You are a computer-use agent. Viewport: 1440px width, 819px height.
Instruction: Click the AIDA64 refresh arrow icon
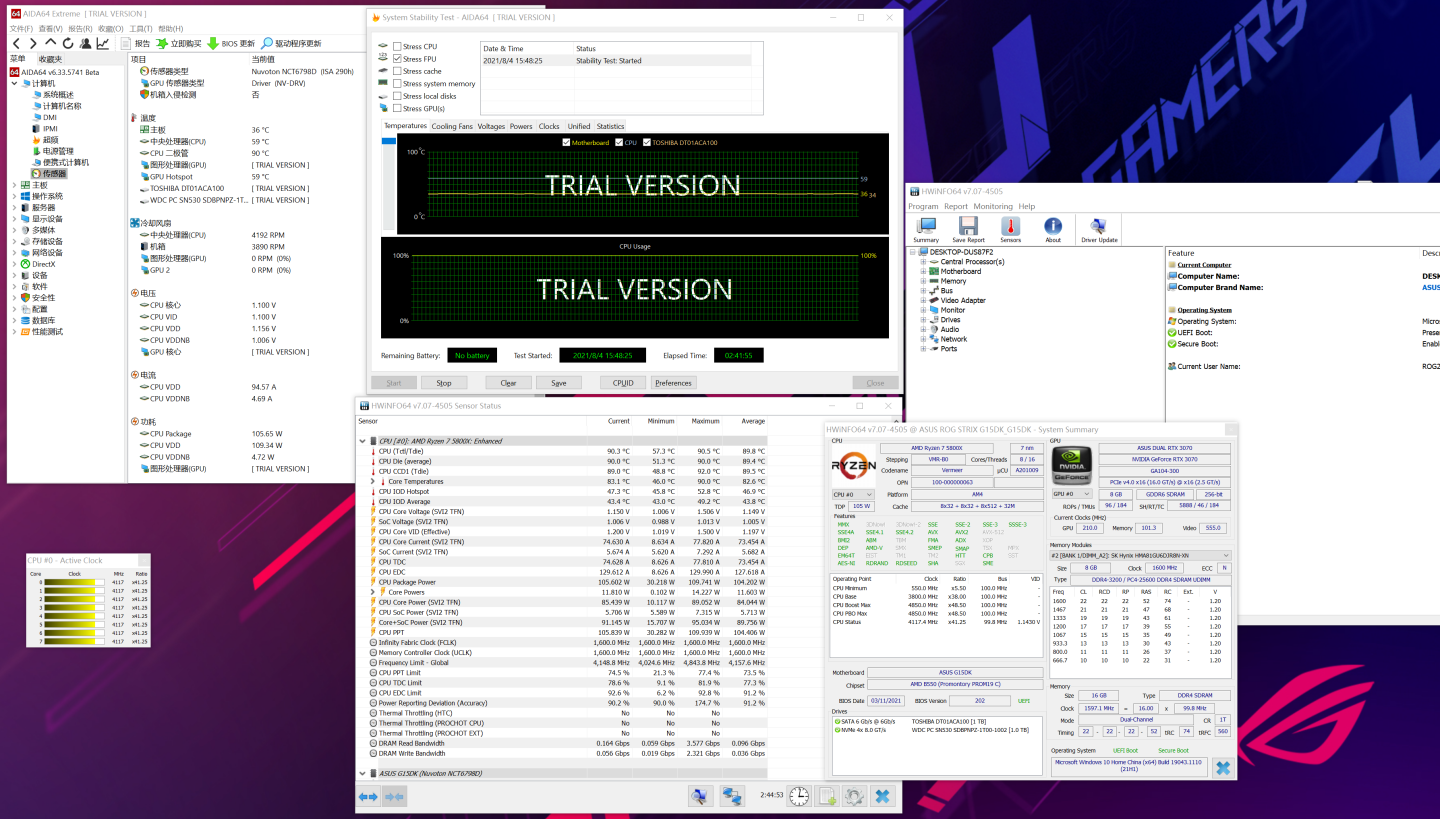tap(68, 43)
